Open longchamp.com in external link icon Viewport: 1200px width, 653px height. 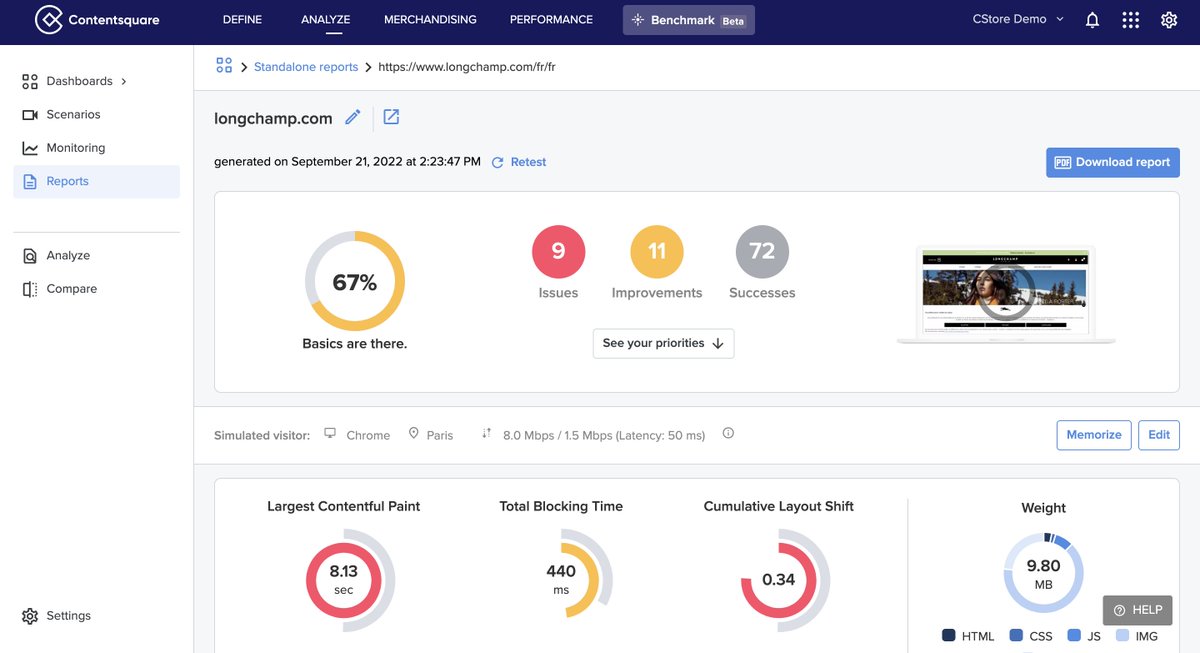point(391,117)
